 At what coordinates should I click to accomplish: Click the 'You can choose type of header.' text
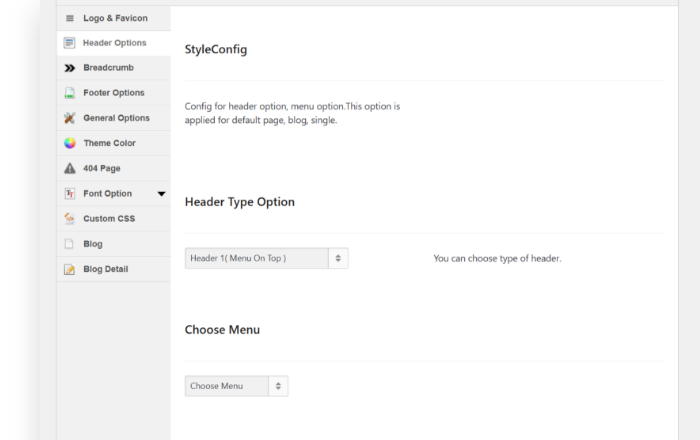(497, 258)
